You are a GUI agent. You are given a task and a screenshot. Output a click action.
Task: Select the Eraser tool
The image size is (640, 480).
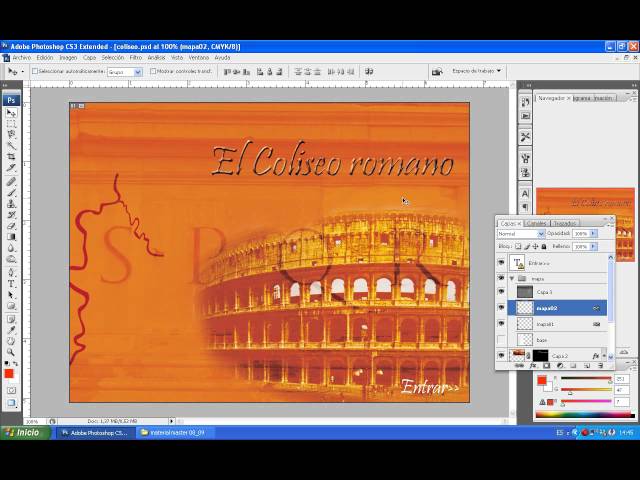coord(11,226)
